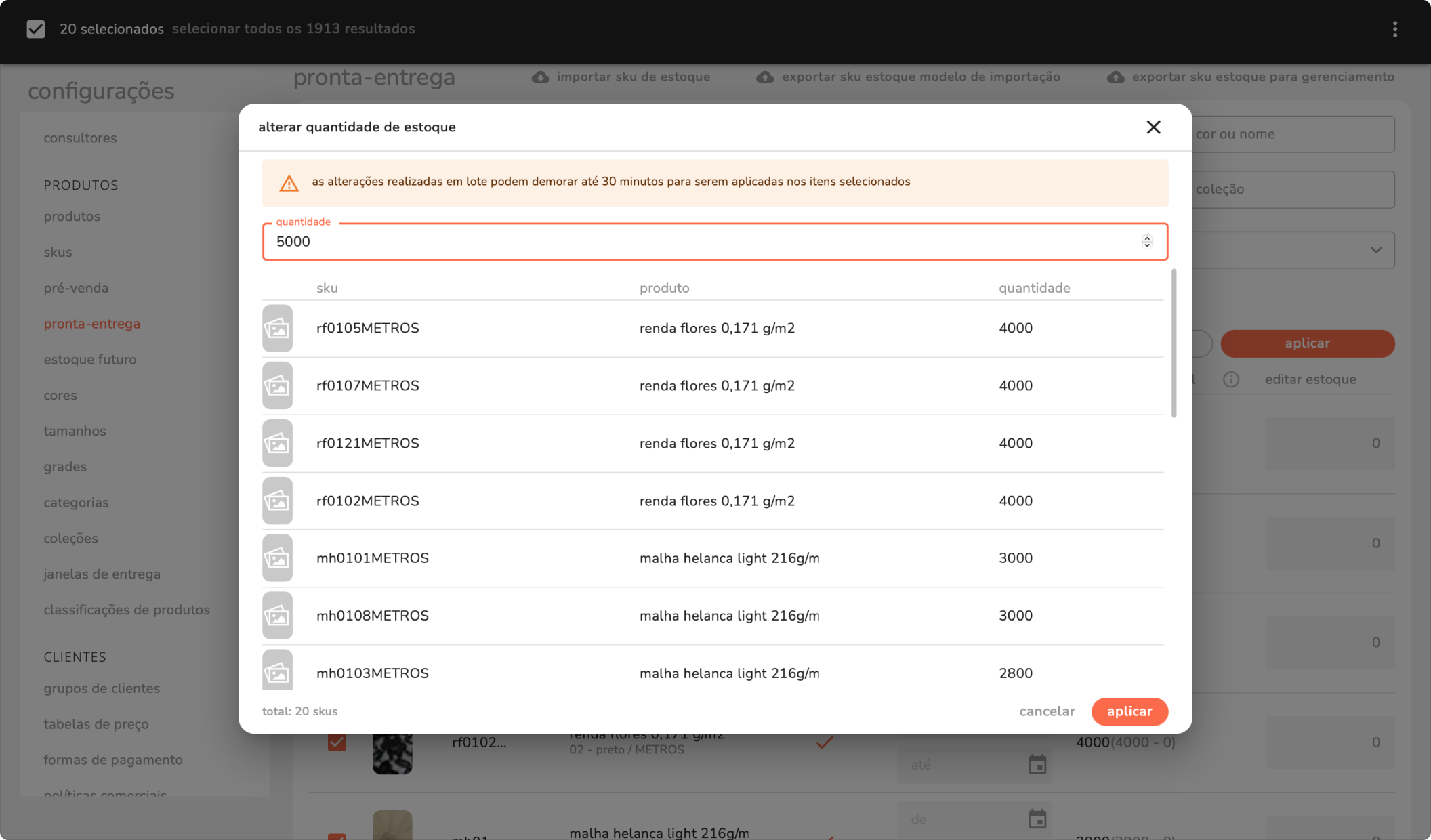This screenshot has width=1431, height=840.
Task: Click the placeholder image icon for rf0105METROS
Action: pyautogui.click(x=277, y=329)
